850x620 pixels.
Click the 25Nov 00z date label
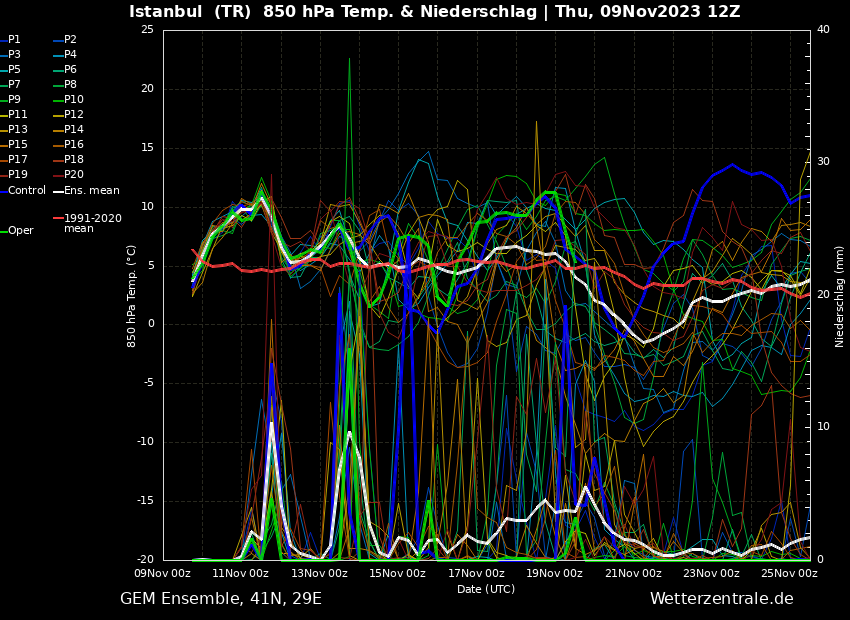tap(789, 573)
